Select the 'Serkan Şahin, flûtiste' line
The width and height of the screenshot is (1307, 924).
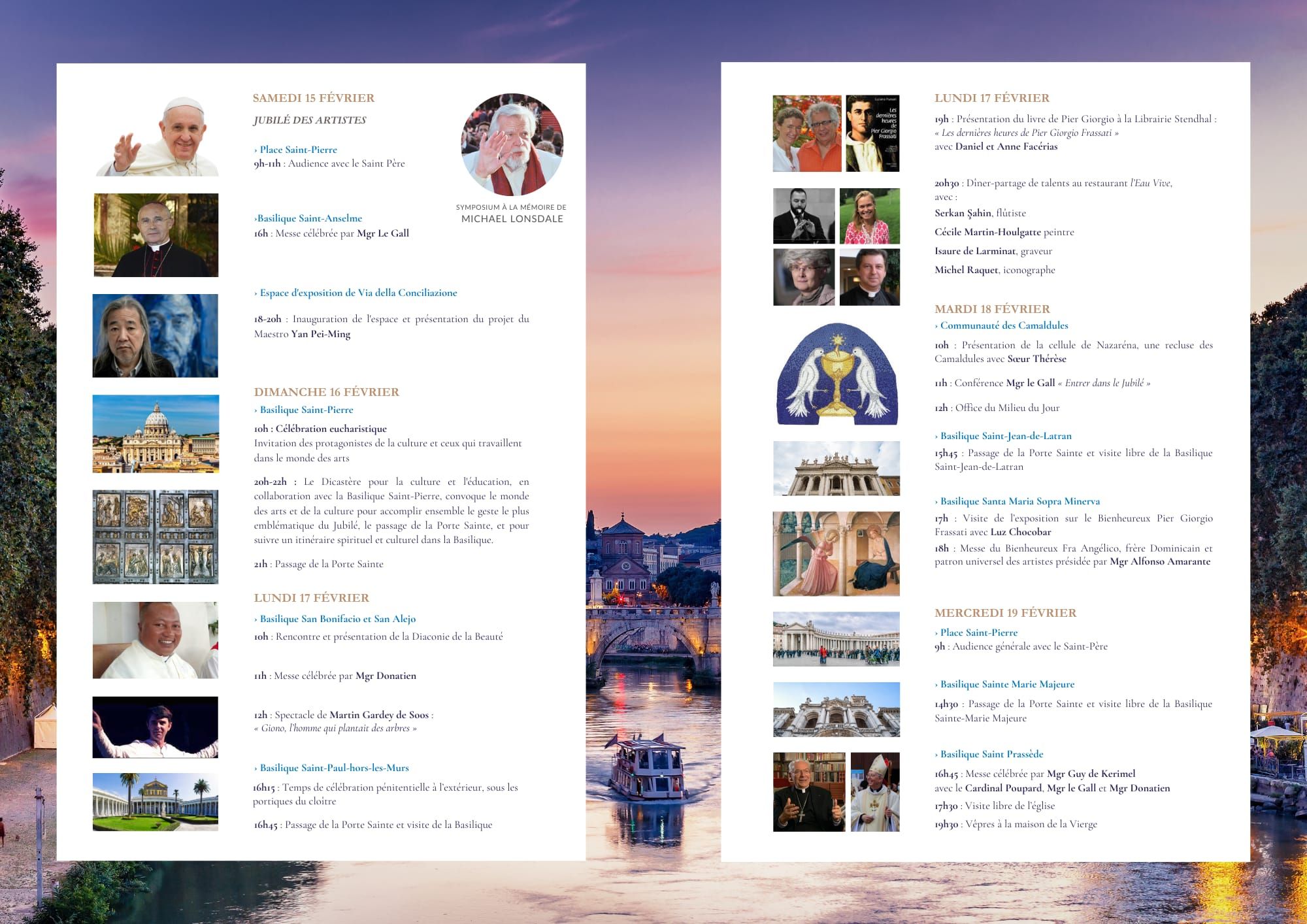coord(980,213)
